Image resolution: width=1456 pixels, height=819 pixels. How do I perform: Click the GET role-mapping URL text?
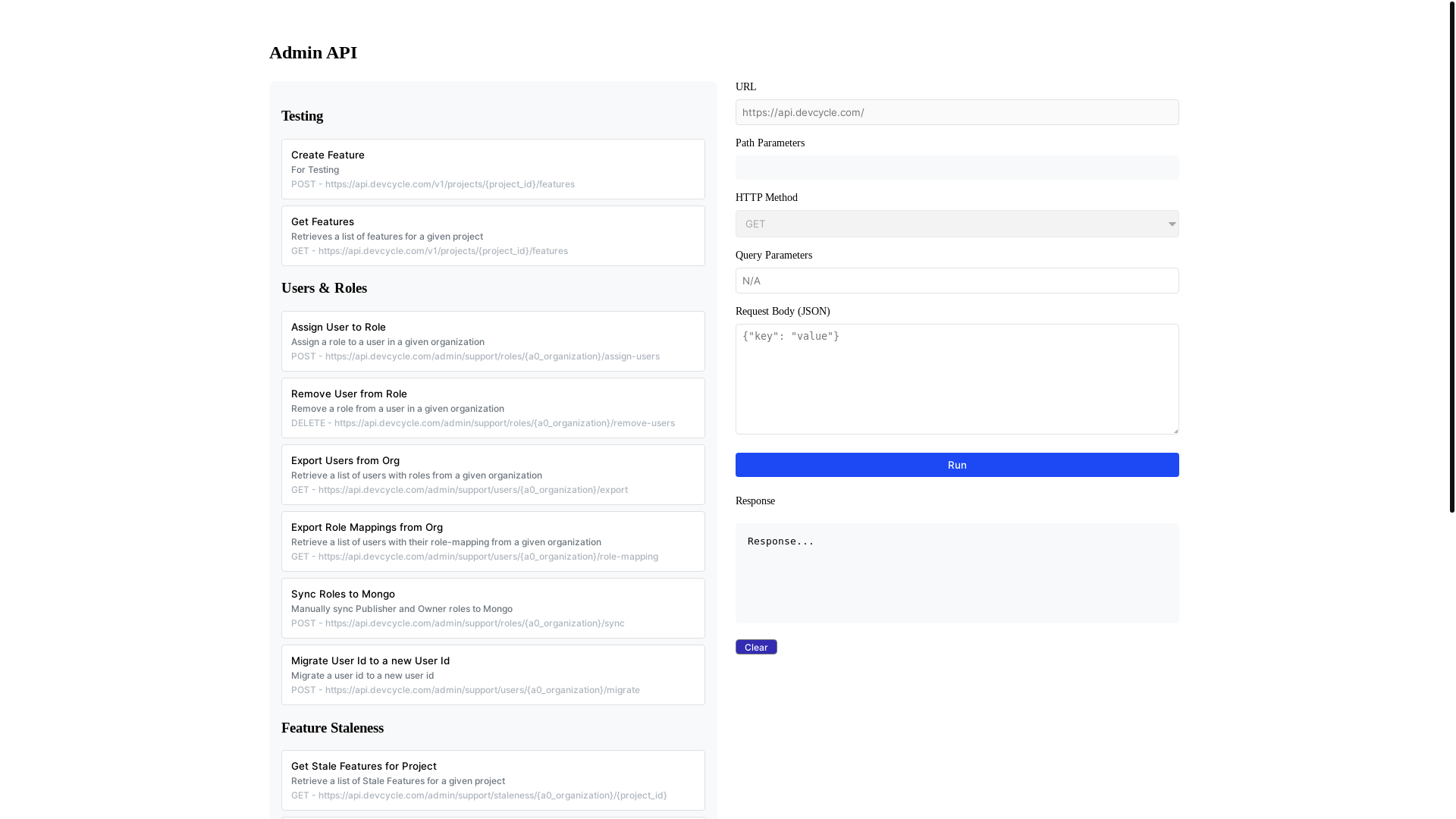click(x=475, y=557)
